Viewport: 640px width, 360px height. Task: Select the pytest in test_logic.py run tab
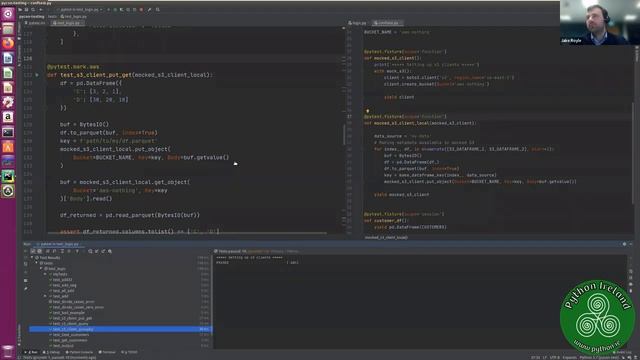pyautogui.click(x=58, y=244)
